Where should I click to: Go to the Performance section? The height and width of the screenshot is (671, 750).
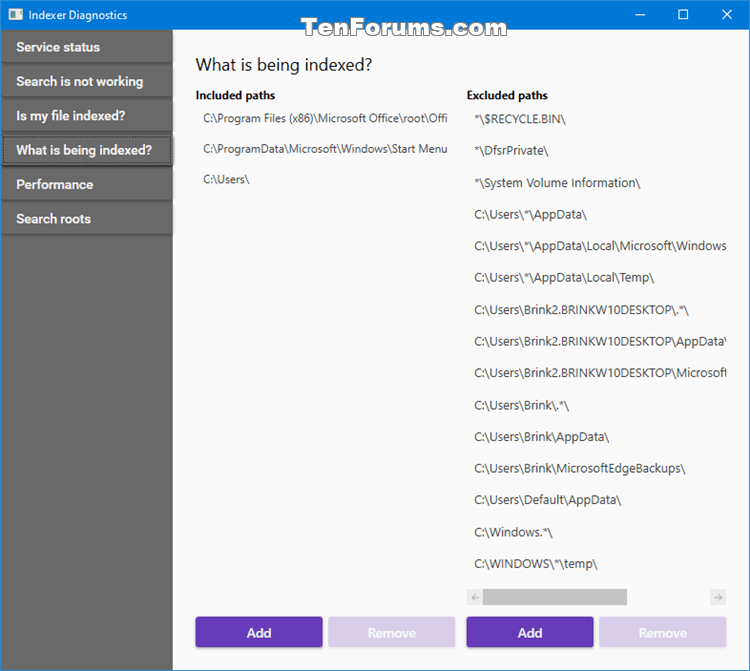87,185
